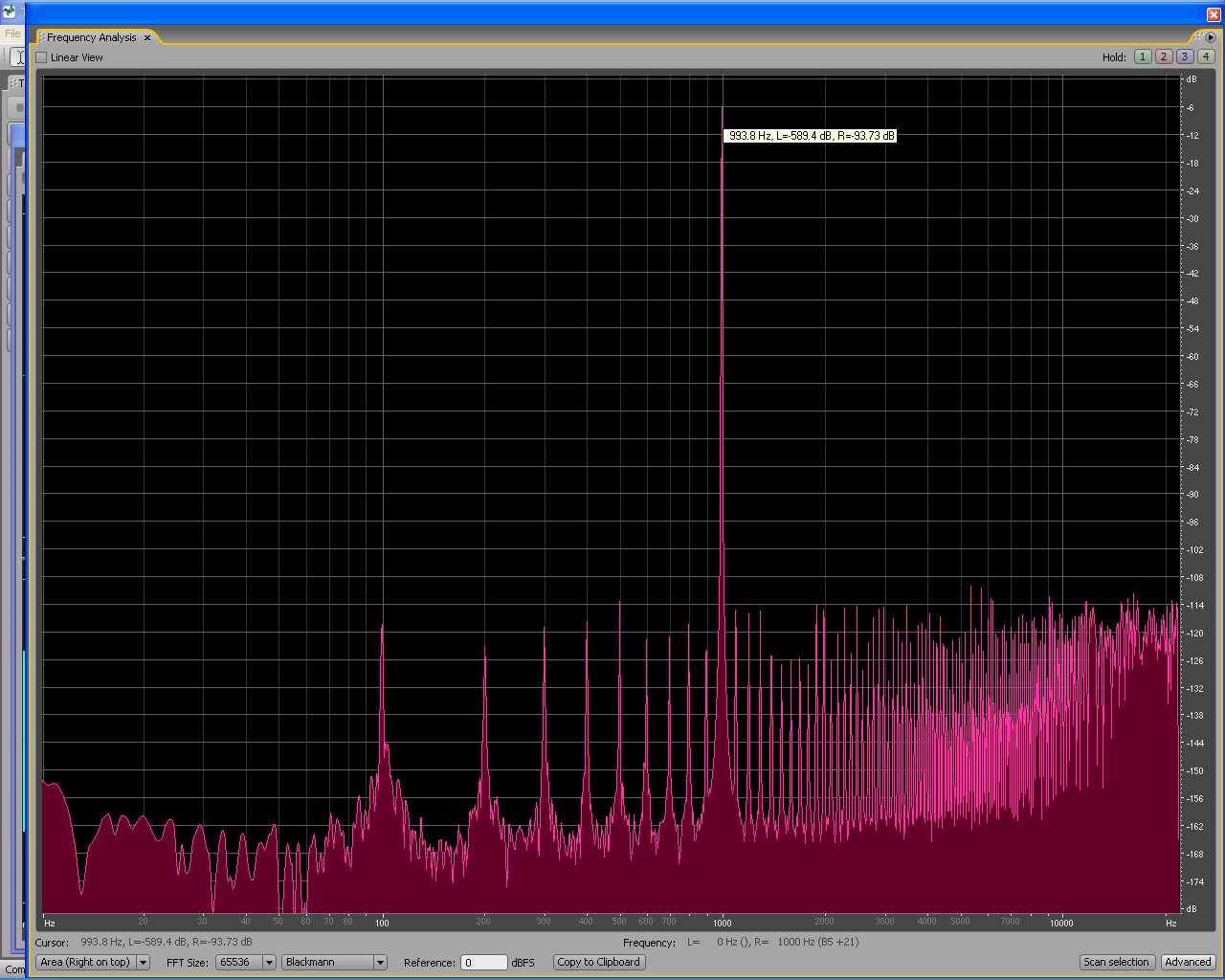The width and height of the screenshot is (1225, 980).
Task: Click the Scan selection button
Action: 1116,962
